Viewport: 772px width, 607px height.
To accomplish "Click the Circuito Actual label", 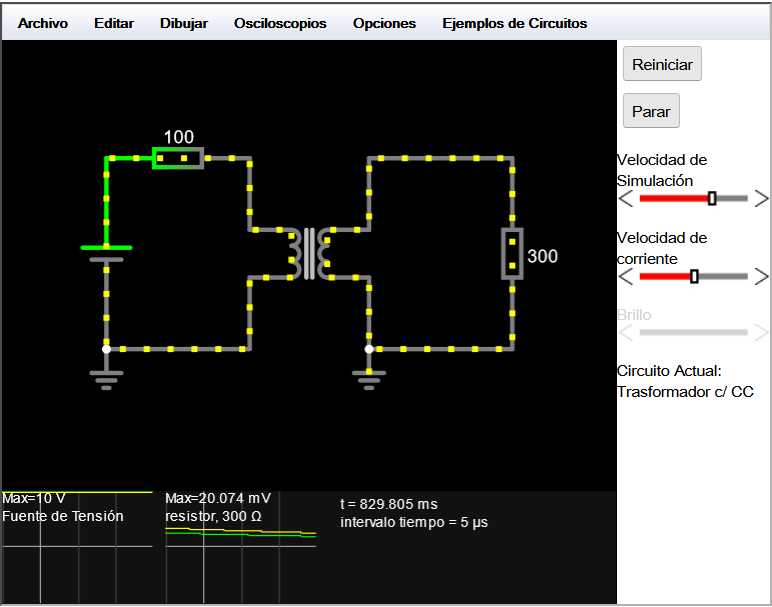I will 669,371.
